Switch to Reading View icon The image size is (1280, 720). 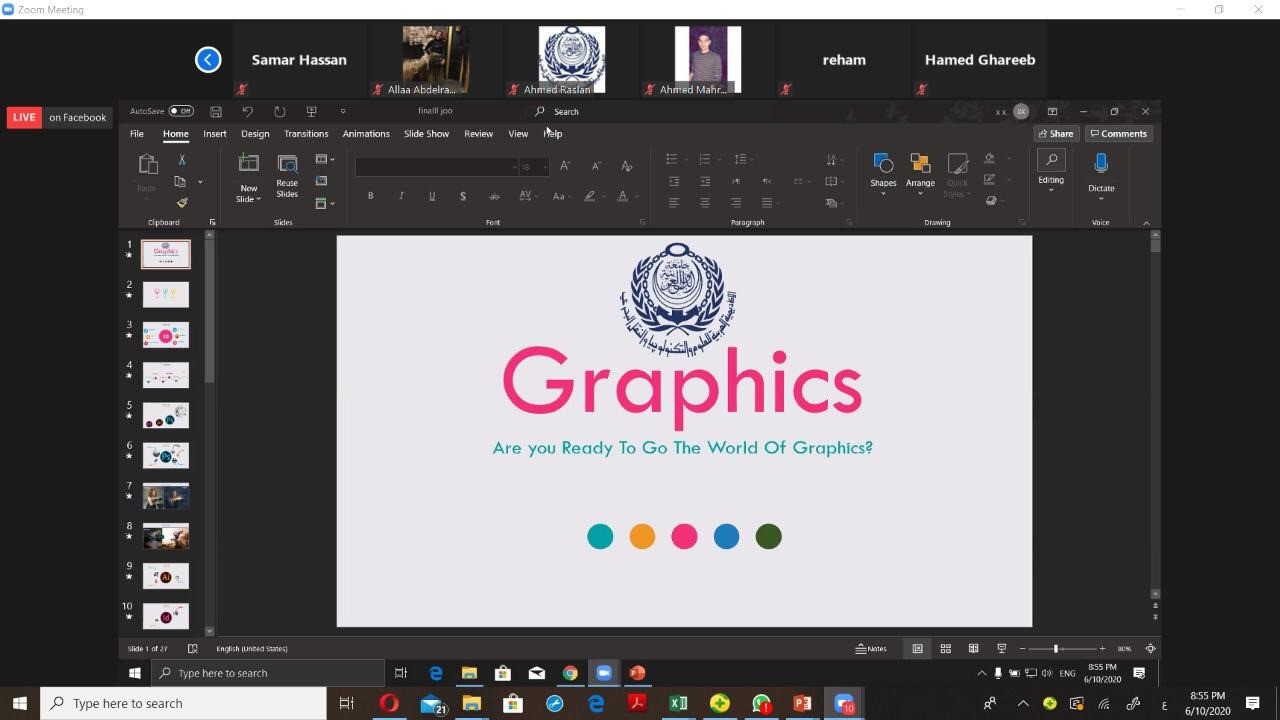click(973, 648)
